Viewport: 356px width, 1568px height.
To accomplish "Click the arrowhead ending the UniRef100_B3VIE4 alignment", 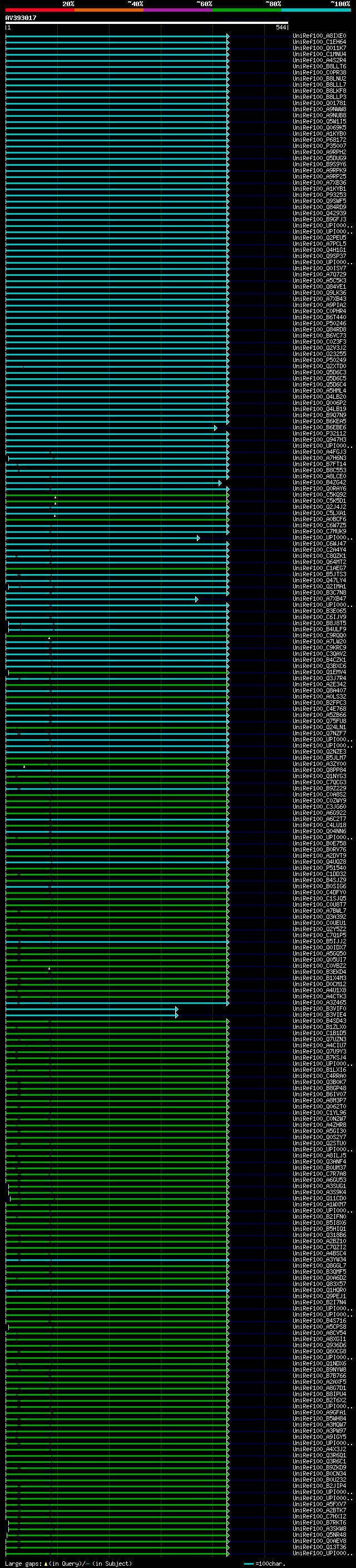I will tap(176, 1015).
